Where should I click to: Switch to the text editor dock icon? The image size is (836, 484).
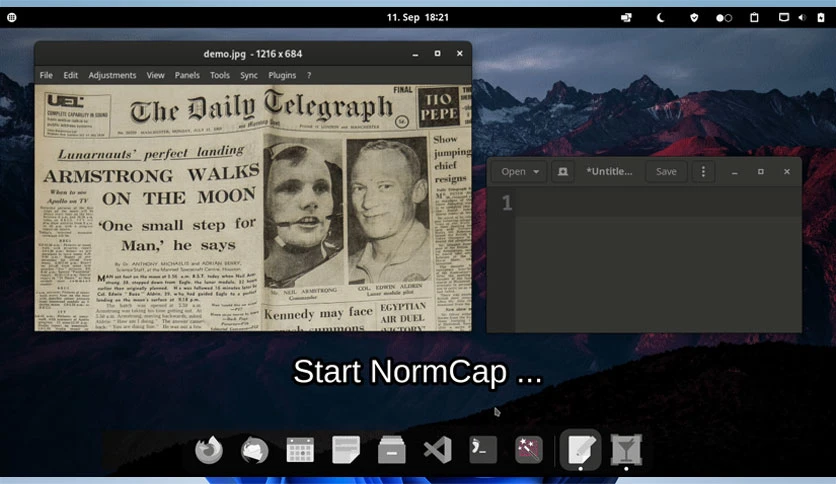(x=581, y=450)
